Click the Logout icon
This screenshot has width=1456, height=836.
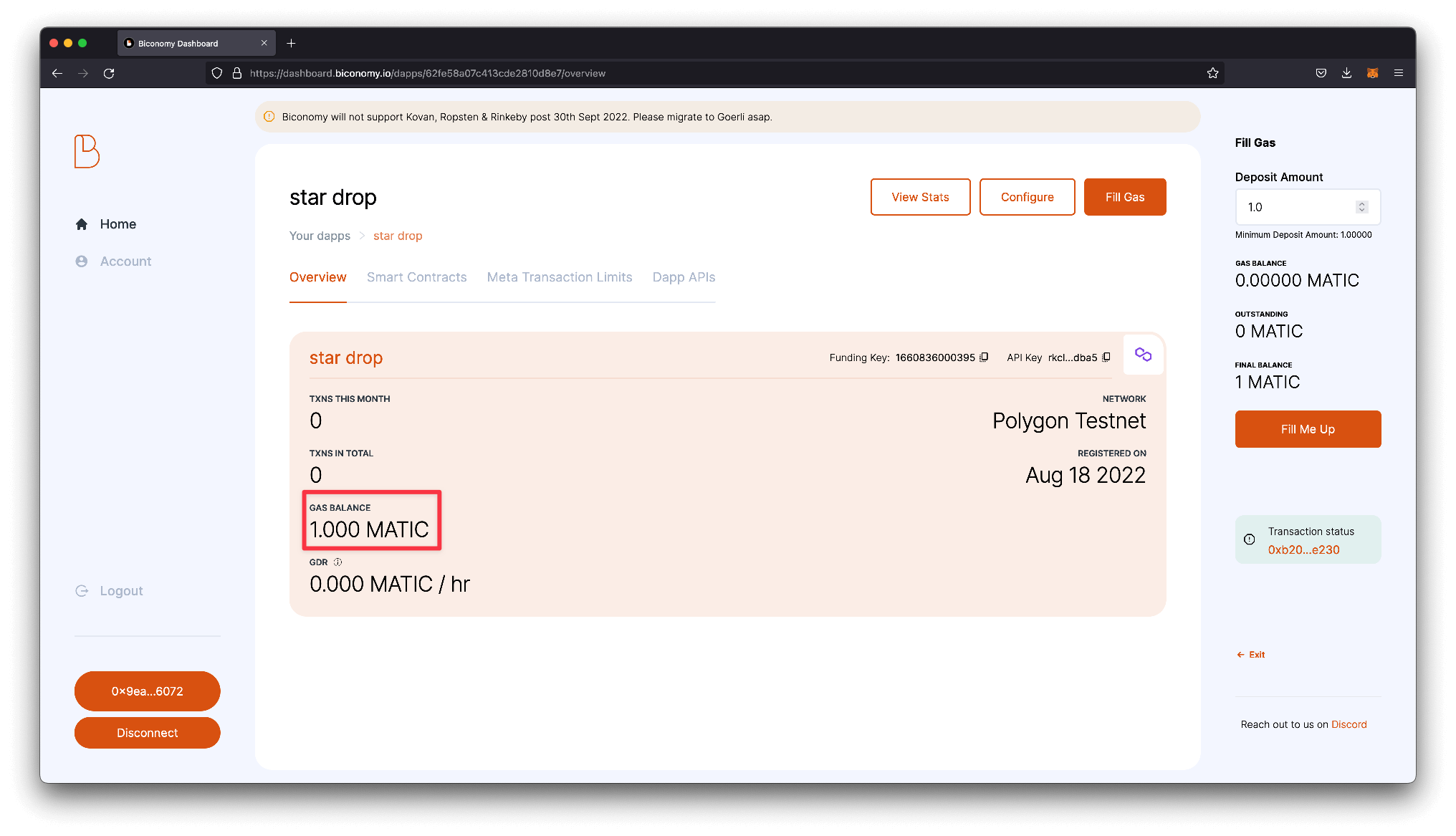point(82,590)
